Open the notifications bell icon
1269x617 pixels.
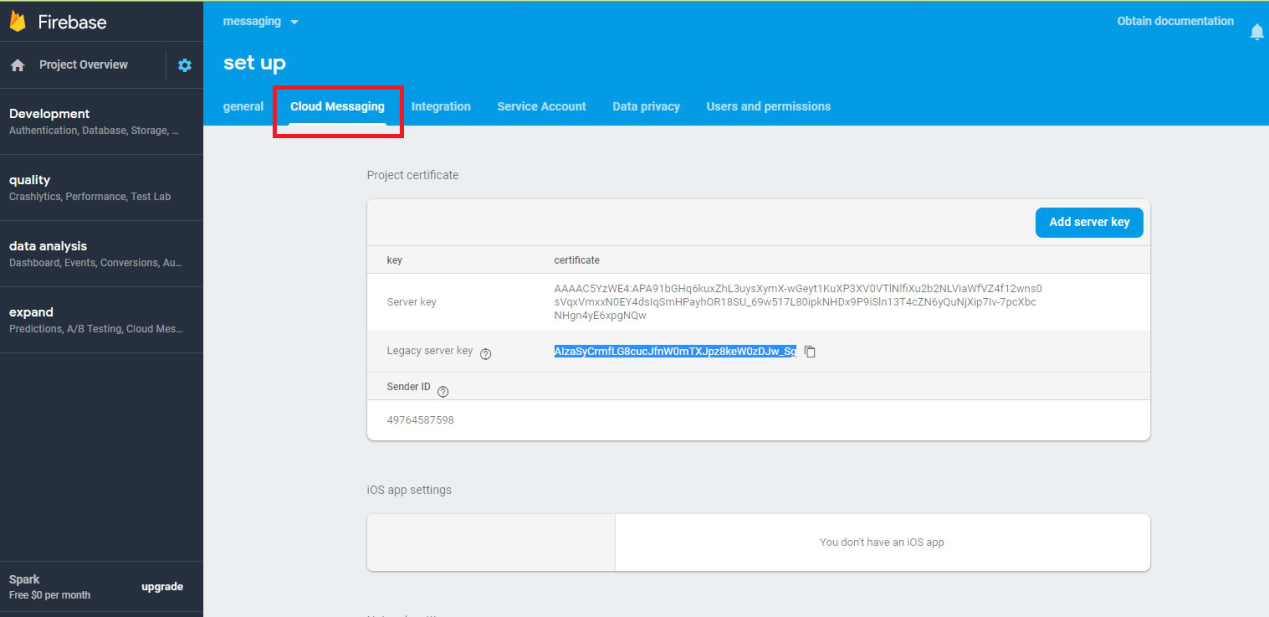[x=1257, y=32]
